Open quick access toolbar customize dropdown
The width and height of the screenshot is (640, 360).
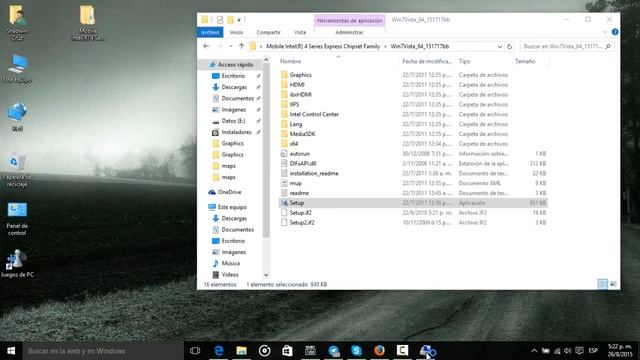[x=239, y=20]
